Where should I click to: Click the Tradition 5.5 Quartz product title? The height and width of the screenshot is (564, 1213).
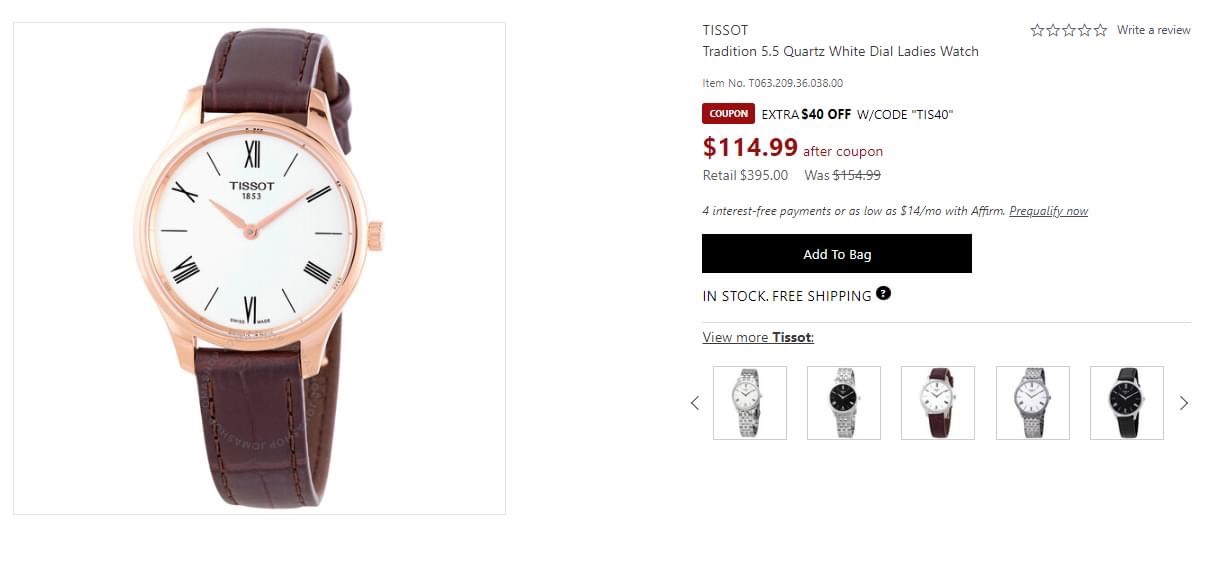[x=840, y=51]
